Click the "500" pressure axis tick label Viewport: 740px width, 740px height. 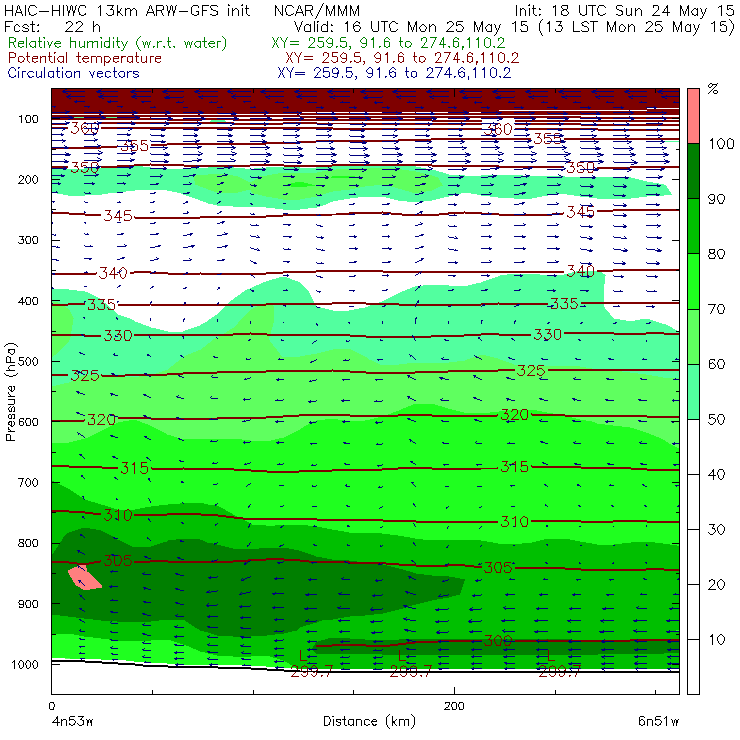click(28, 362)
